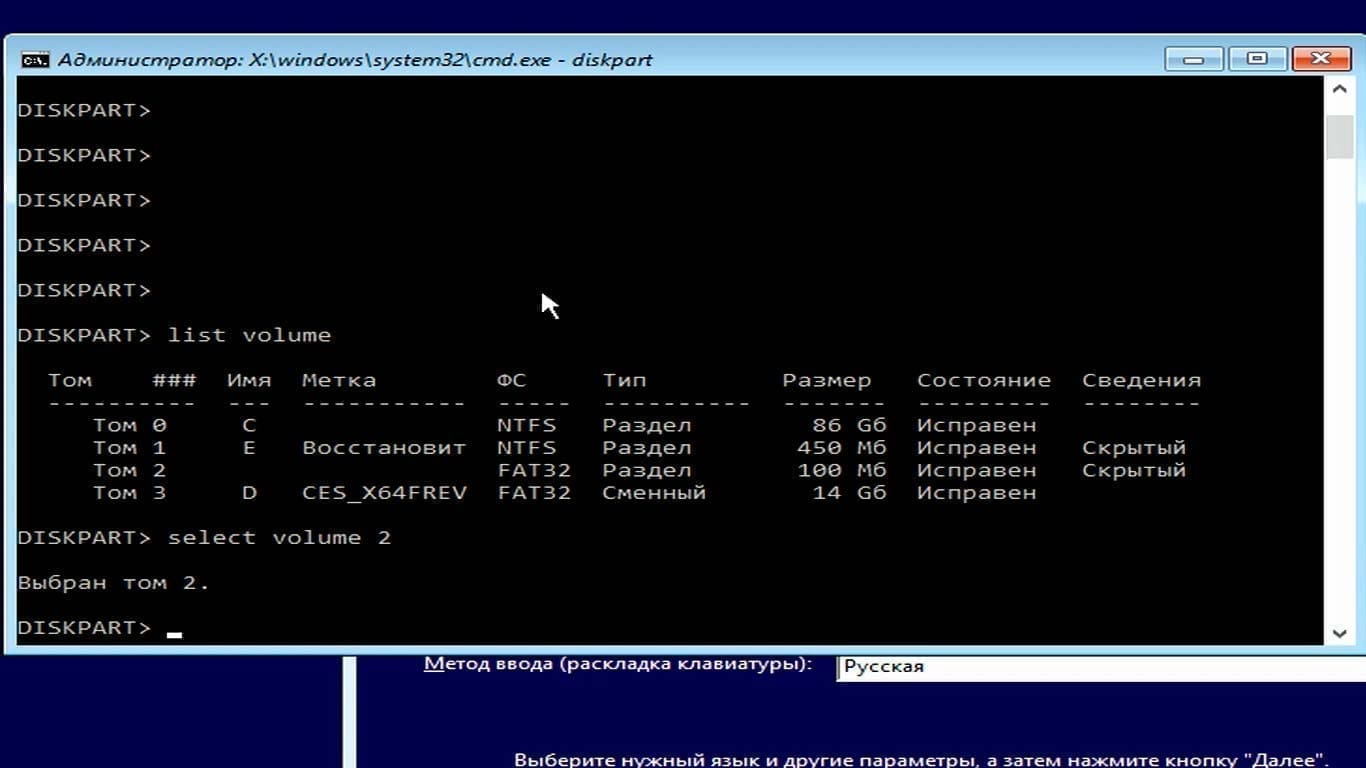Click the '100 Мб' size value
This screenshot has width=1366, height=768.
click(x=841, y=470)
